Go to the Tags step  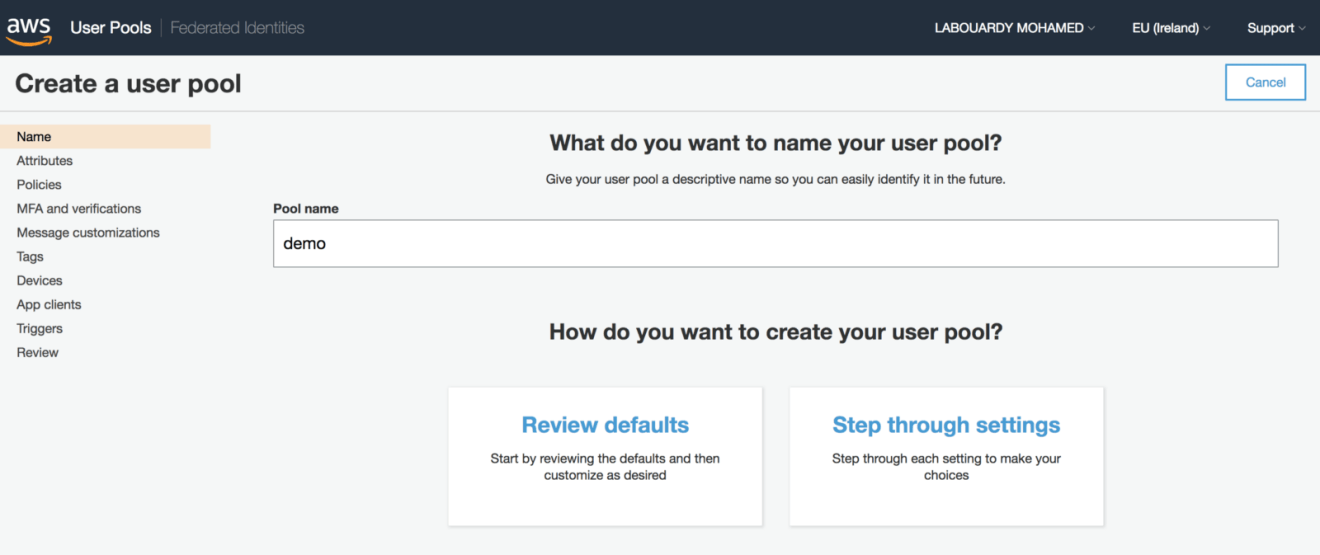30,257
